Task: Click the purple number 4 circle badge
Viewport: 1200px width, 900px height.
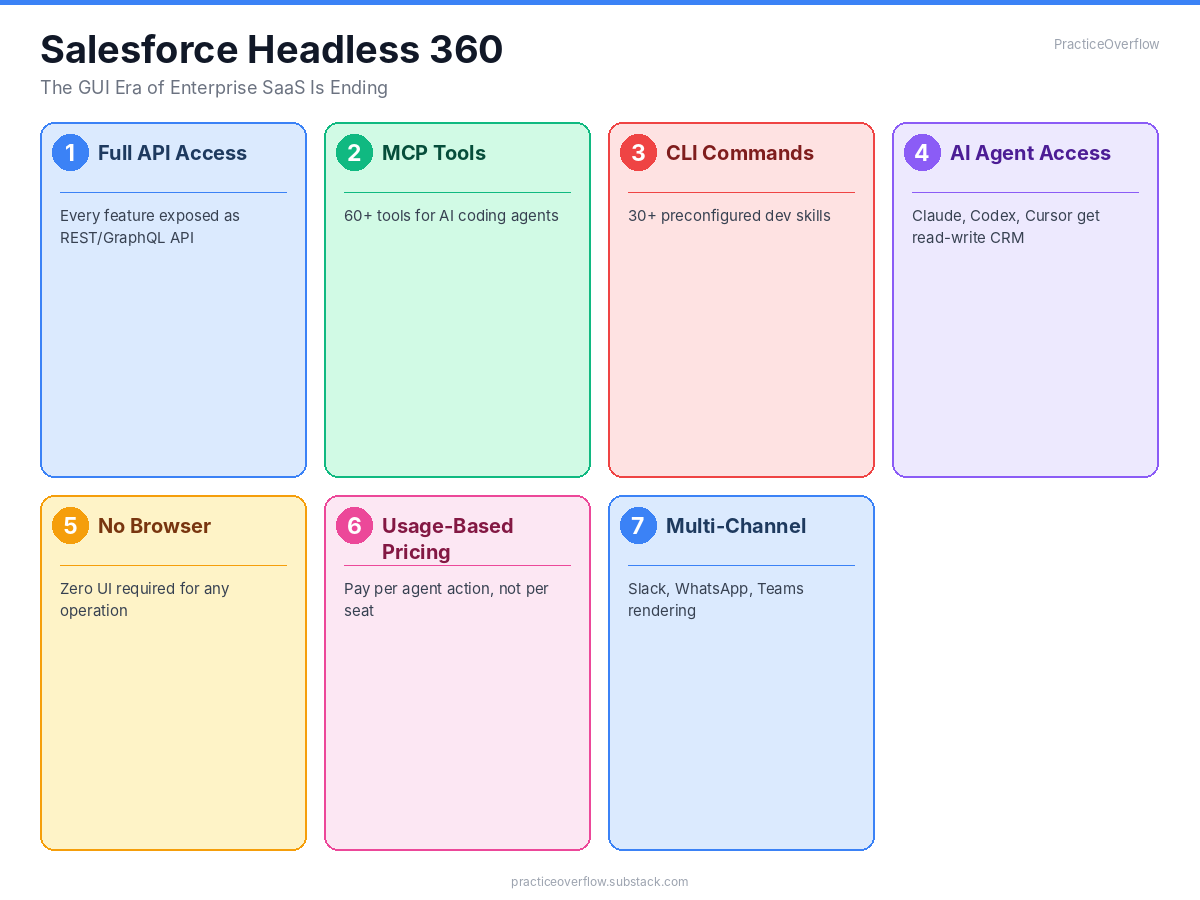Action: pos(922,153)
